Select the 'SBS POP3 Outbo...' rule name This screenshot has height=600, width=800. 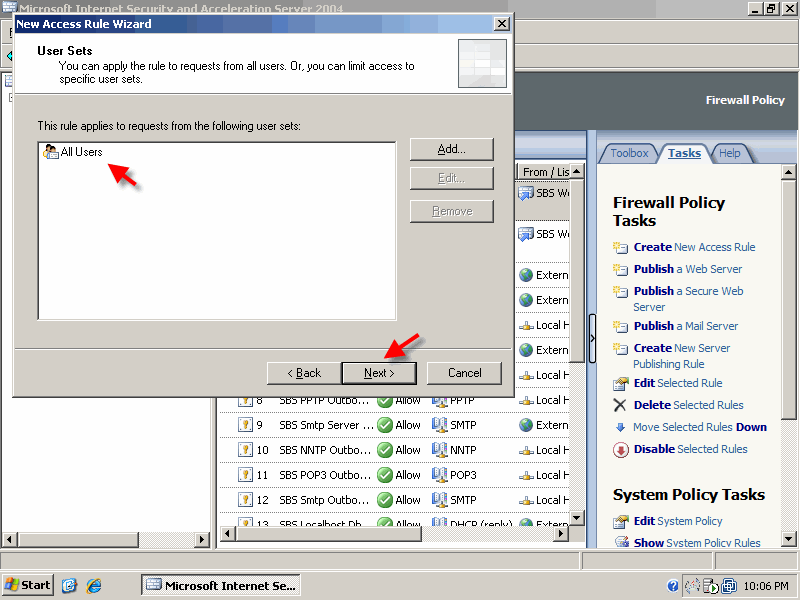[324, 475]
